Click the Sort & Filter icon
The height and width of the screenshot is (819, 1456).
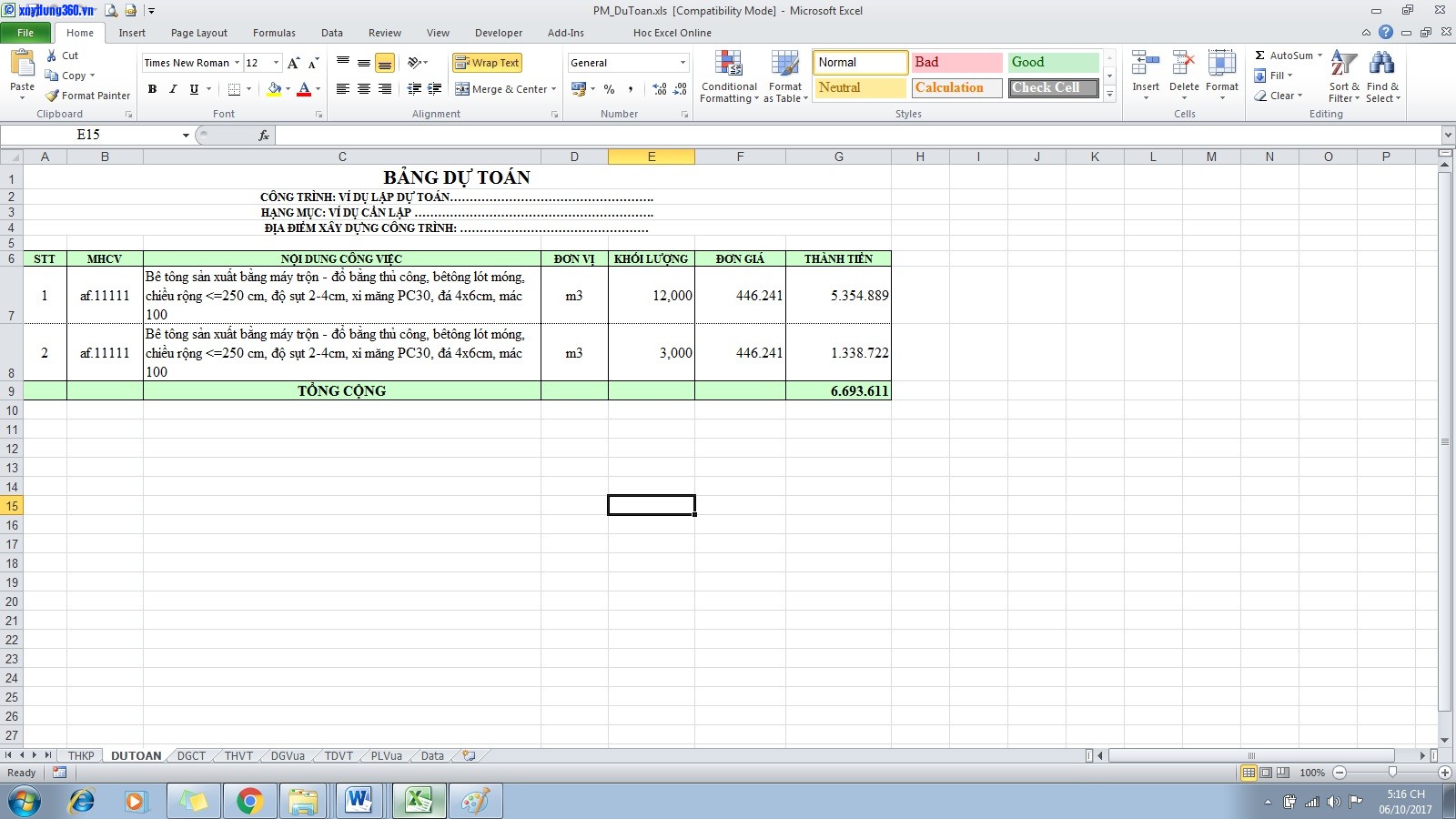pos(1343,64)
